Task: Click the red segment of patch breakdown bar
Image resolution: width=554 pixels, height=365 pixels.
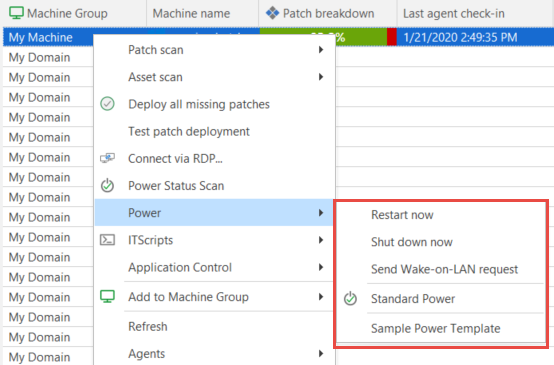Action: tap(391, 37)
